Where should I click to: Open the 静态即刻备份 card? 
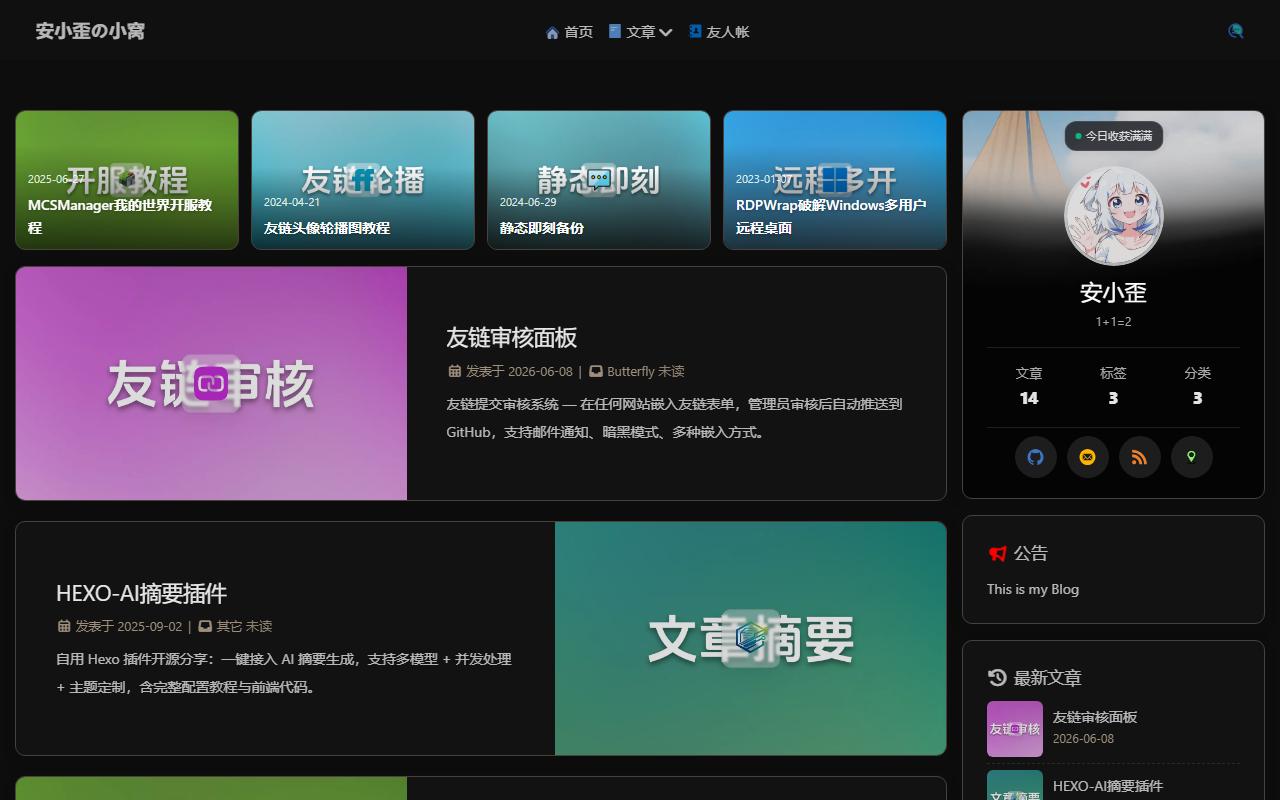(599, 180)
